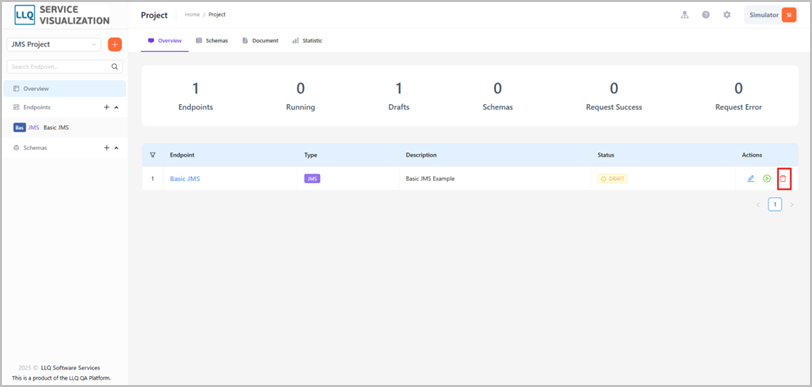Image resolution: width=812 pixels, height=387 pixels.
Task: Run the Basic JMS endpoint
Action: (x=767, y=179)
